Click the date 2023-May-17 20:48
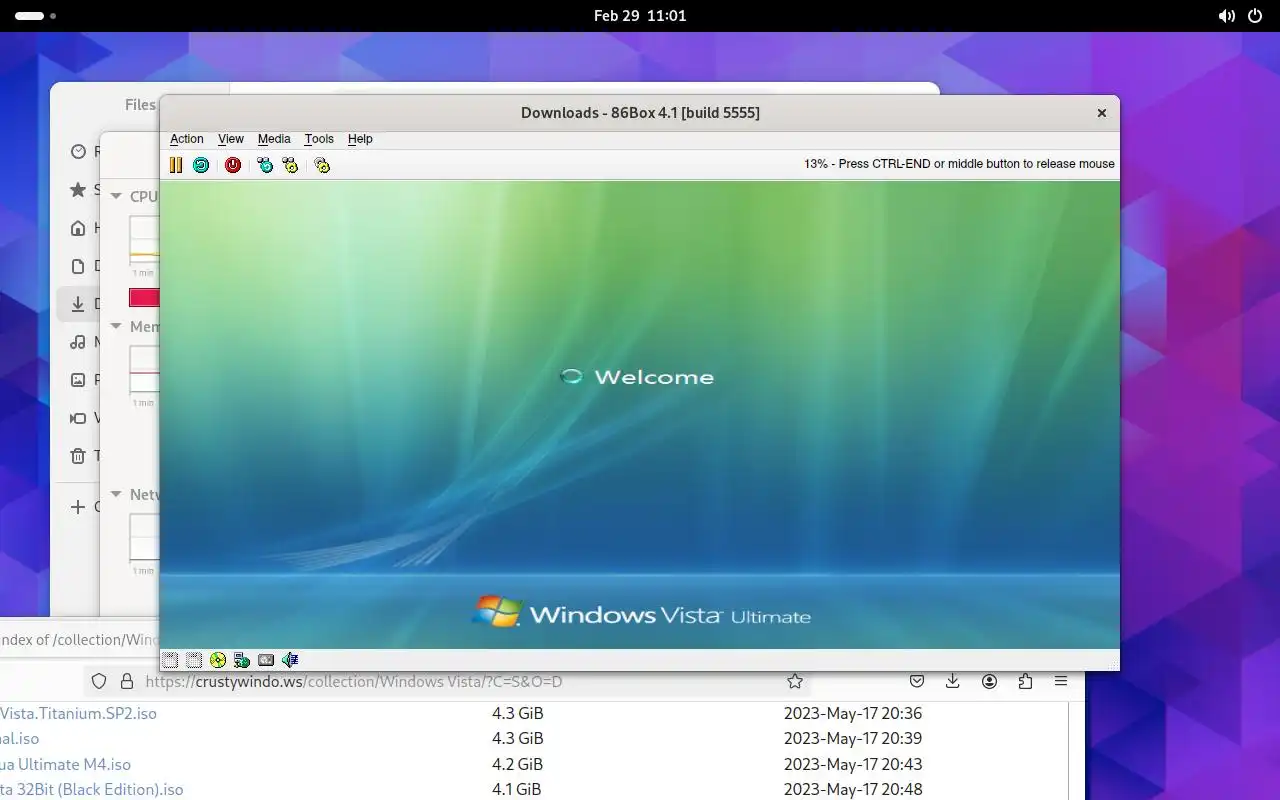This screenshot has width=1280, height=800. 853,789
